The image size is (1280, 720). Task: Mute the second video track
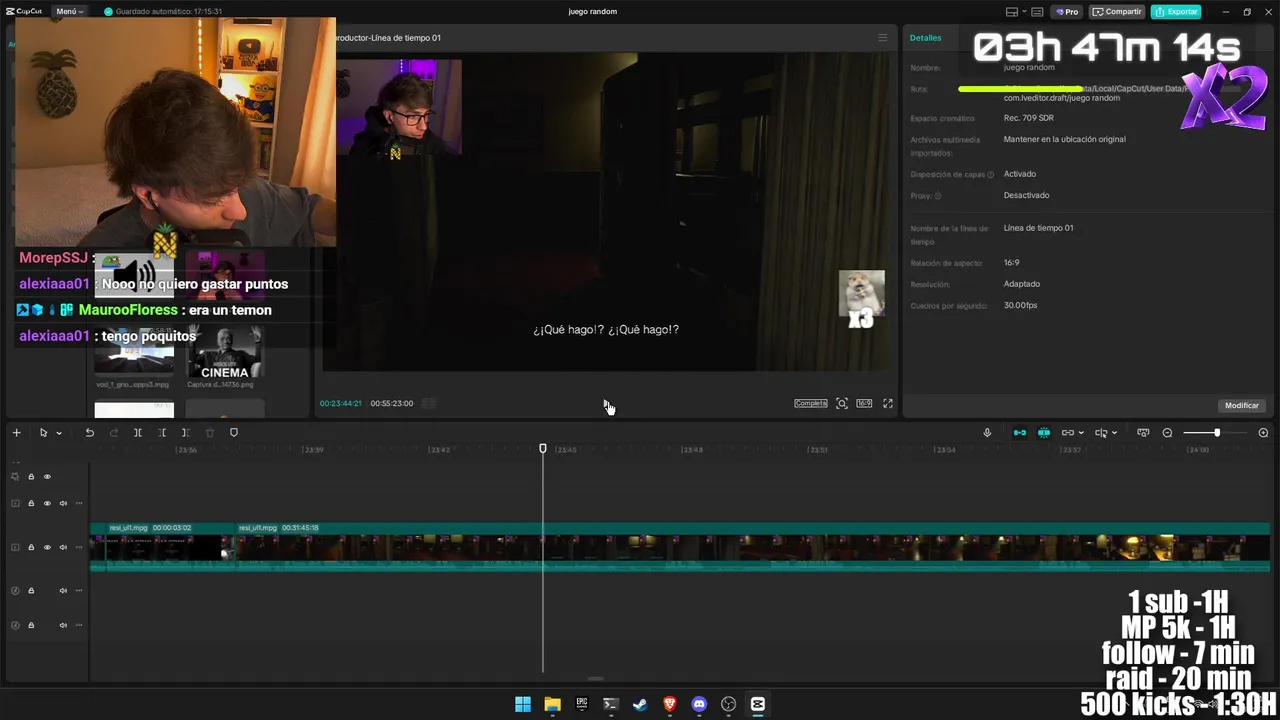(x=63, y=503)
